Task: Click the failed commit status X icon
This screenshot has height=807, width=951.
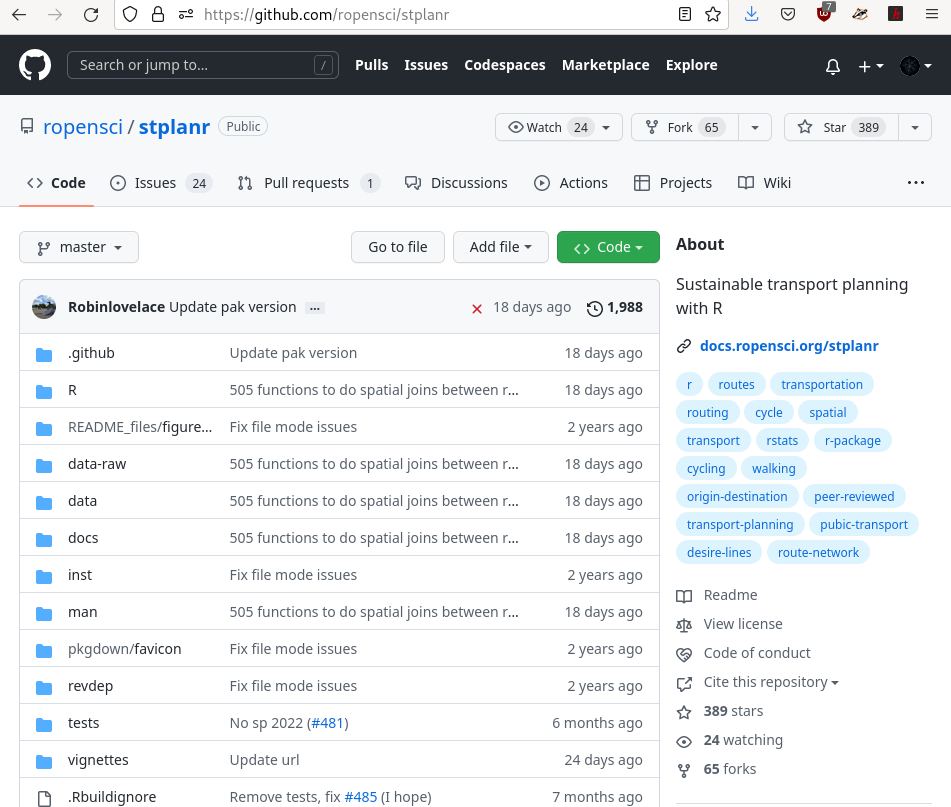Action: point(477,308)
